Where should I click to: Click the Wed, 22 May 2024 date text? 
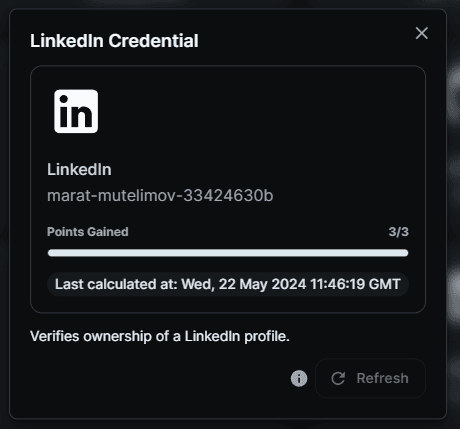[x=244, y=284]
